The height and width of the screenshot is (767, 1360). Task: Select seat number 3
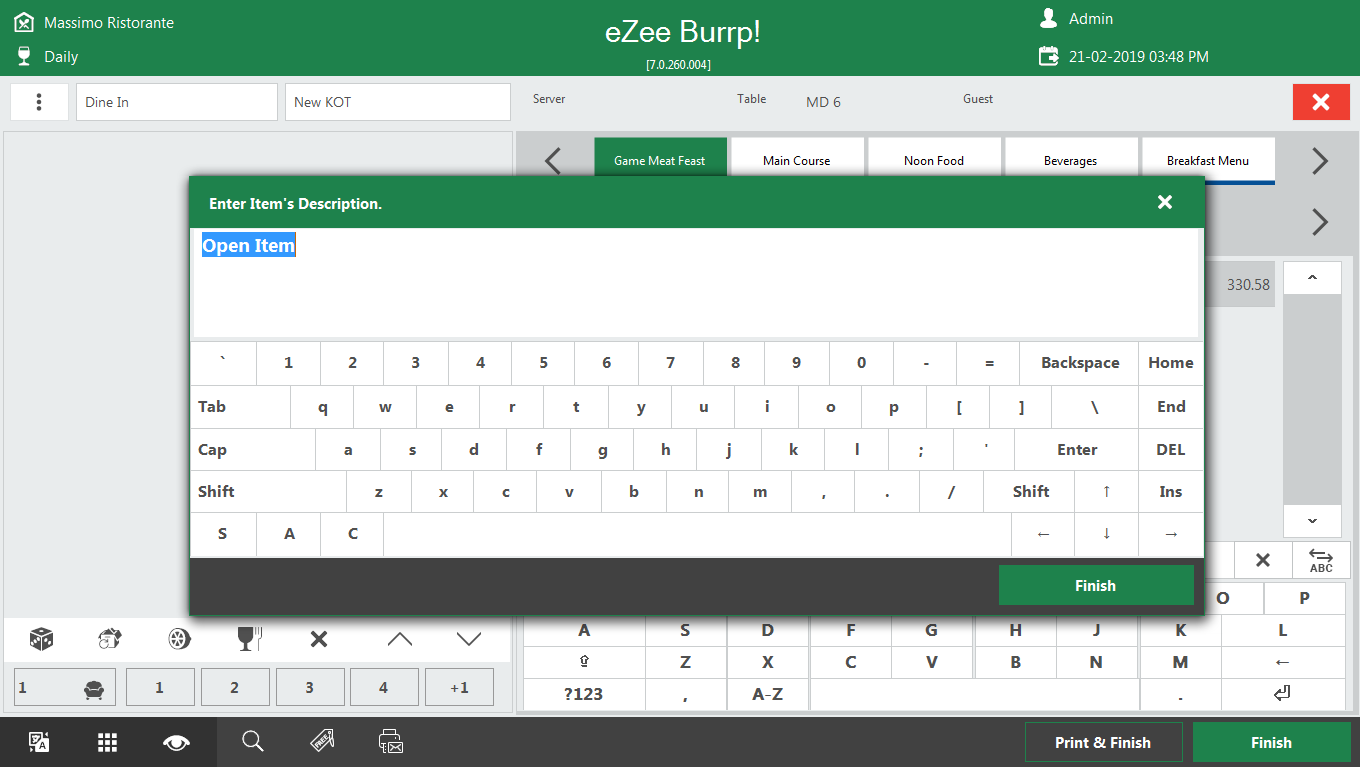310,688
